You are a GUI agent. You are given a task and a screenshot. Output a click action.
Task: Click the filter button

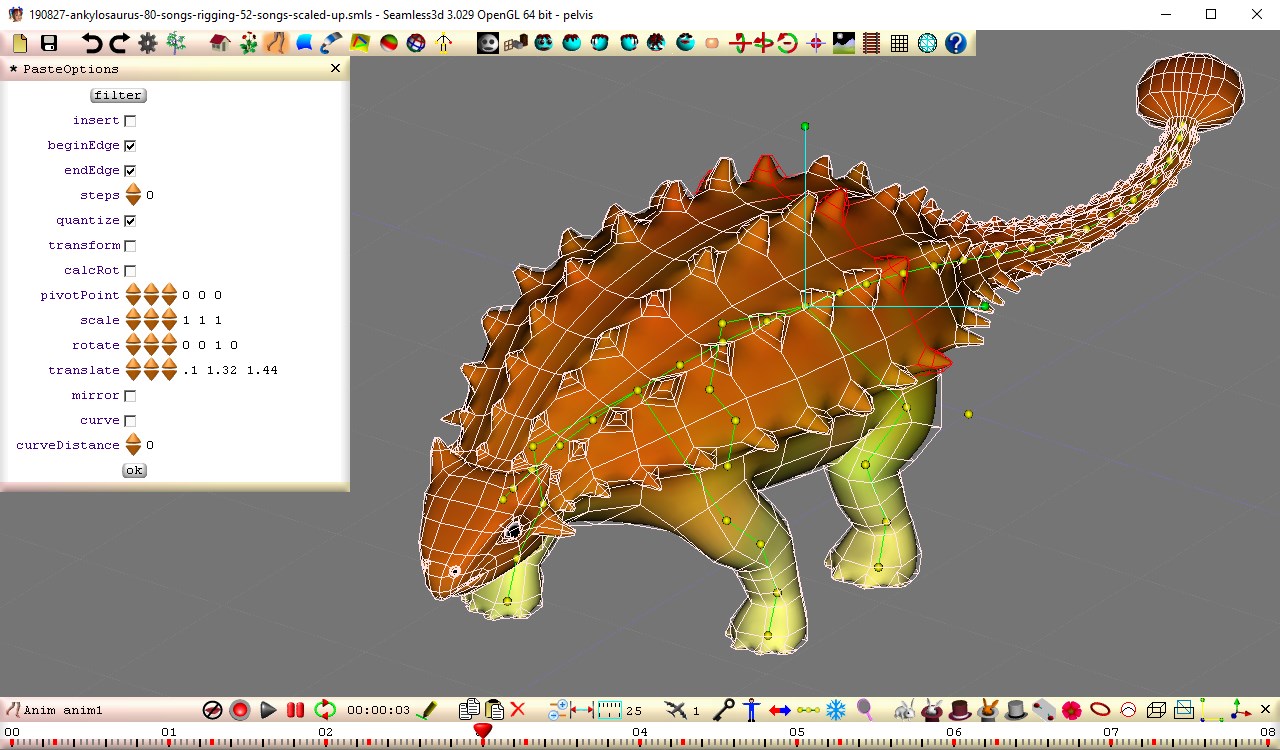pyautogui.click(x=118, y=94)
